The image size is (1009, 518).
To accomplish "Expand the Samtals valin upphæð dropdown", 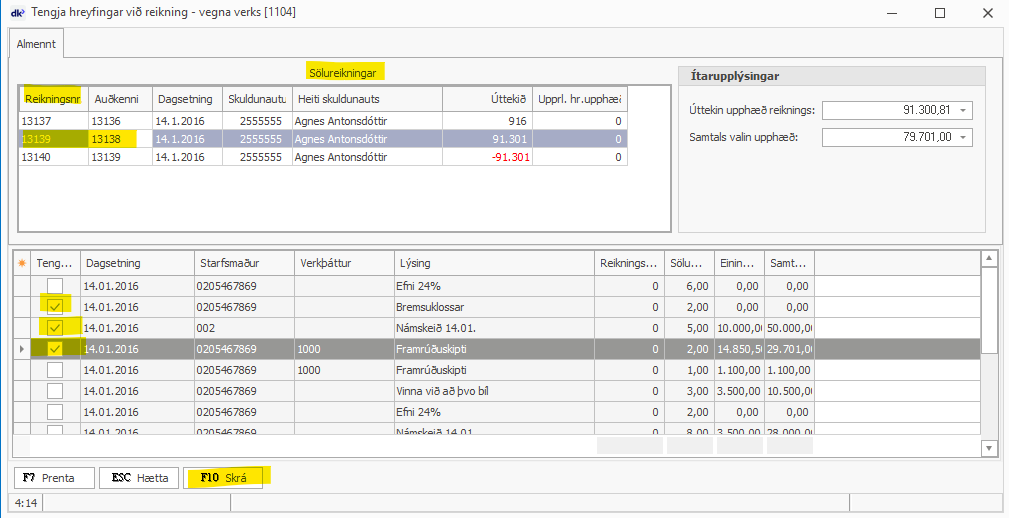I will pyautogui.click(x=961, y=137).
